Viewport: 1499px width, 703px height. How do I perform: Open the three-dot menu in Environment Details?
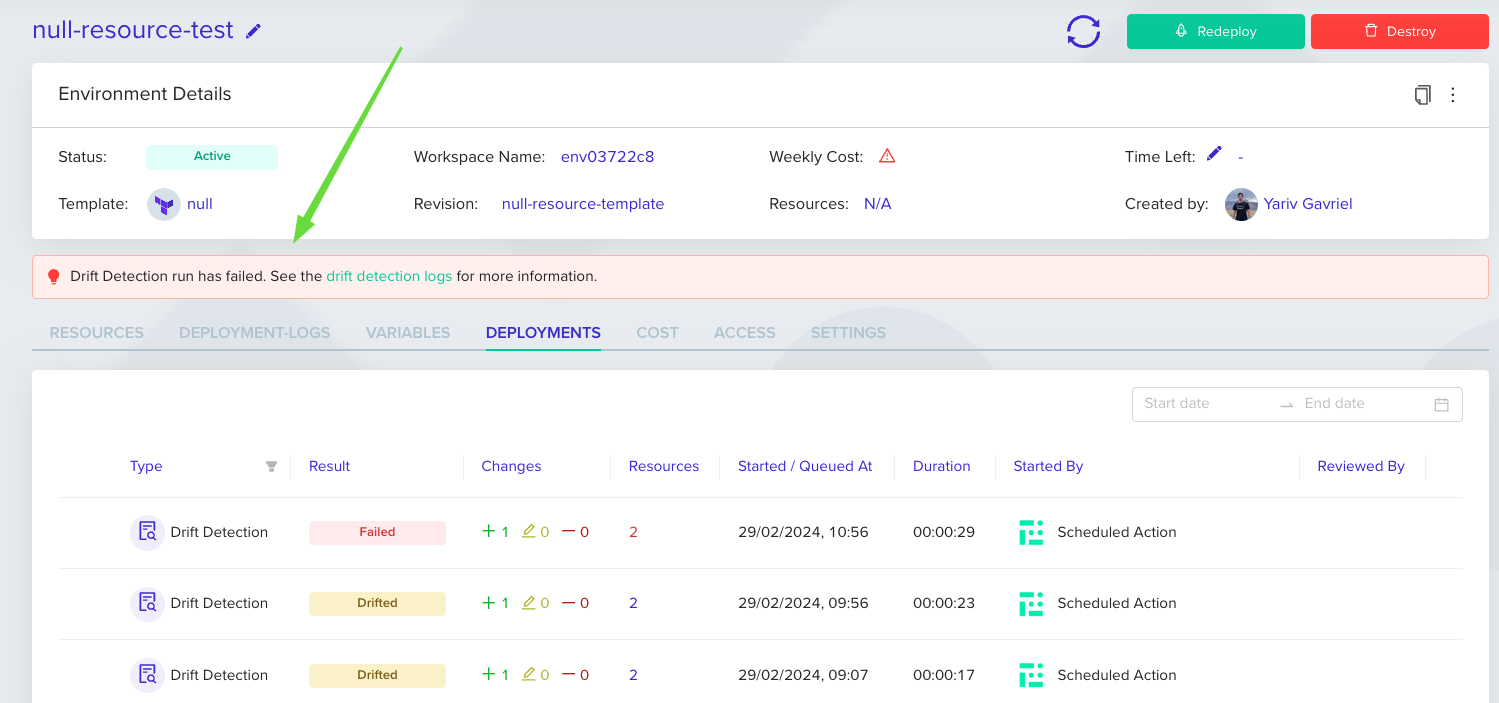(x=1453, y=95)
